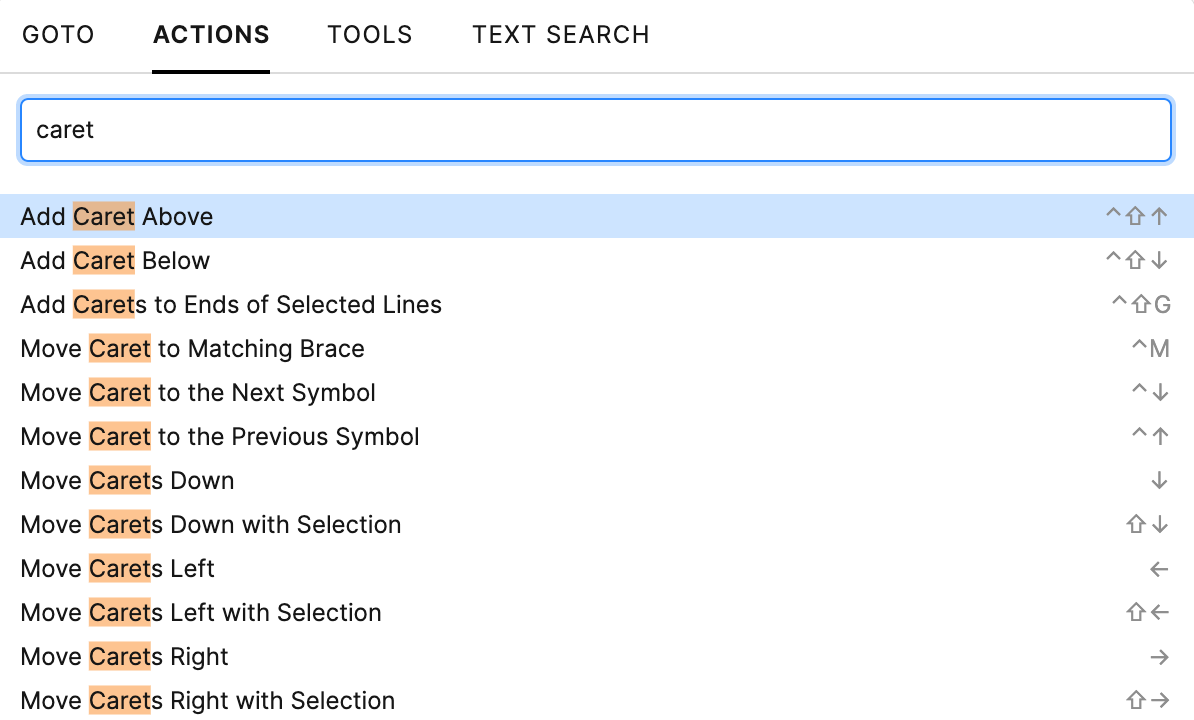Select the ACTIONS tab
The image size is (1194, 720).
211,34
